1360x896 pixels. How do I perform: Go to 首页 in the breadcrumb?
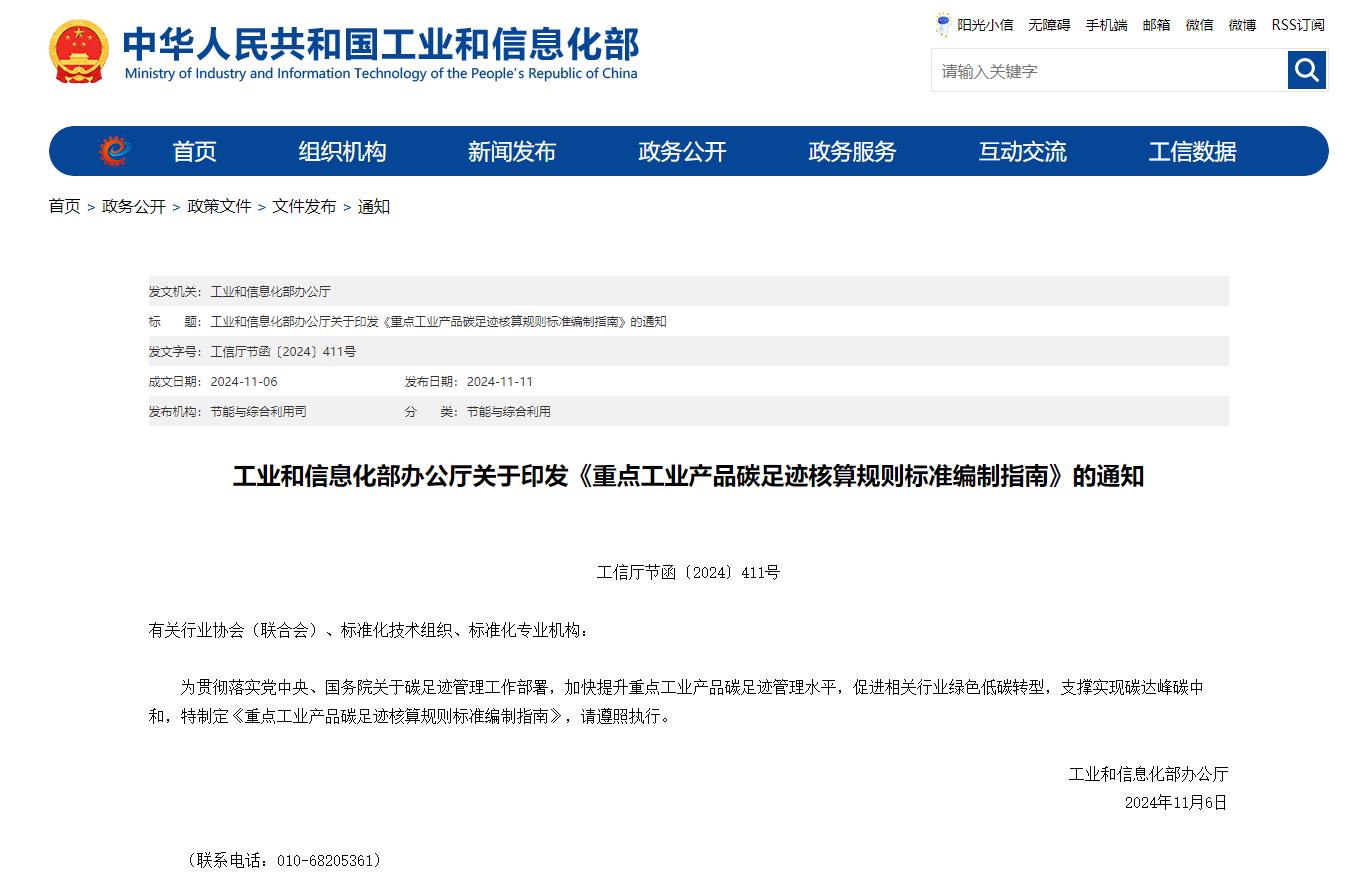tap(65, 206)
